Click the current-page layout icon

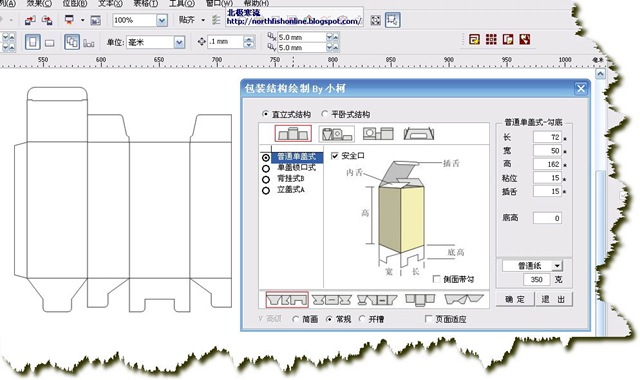point(89,43)
